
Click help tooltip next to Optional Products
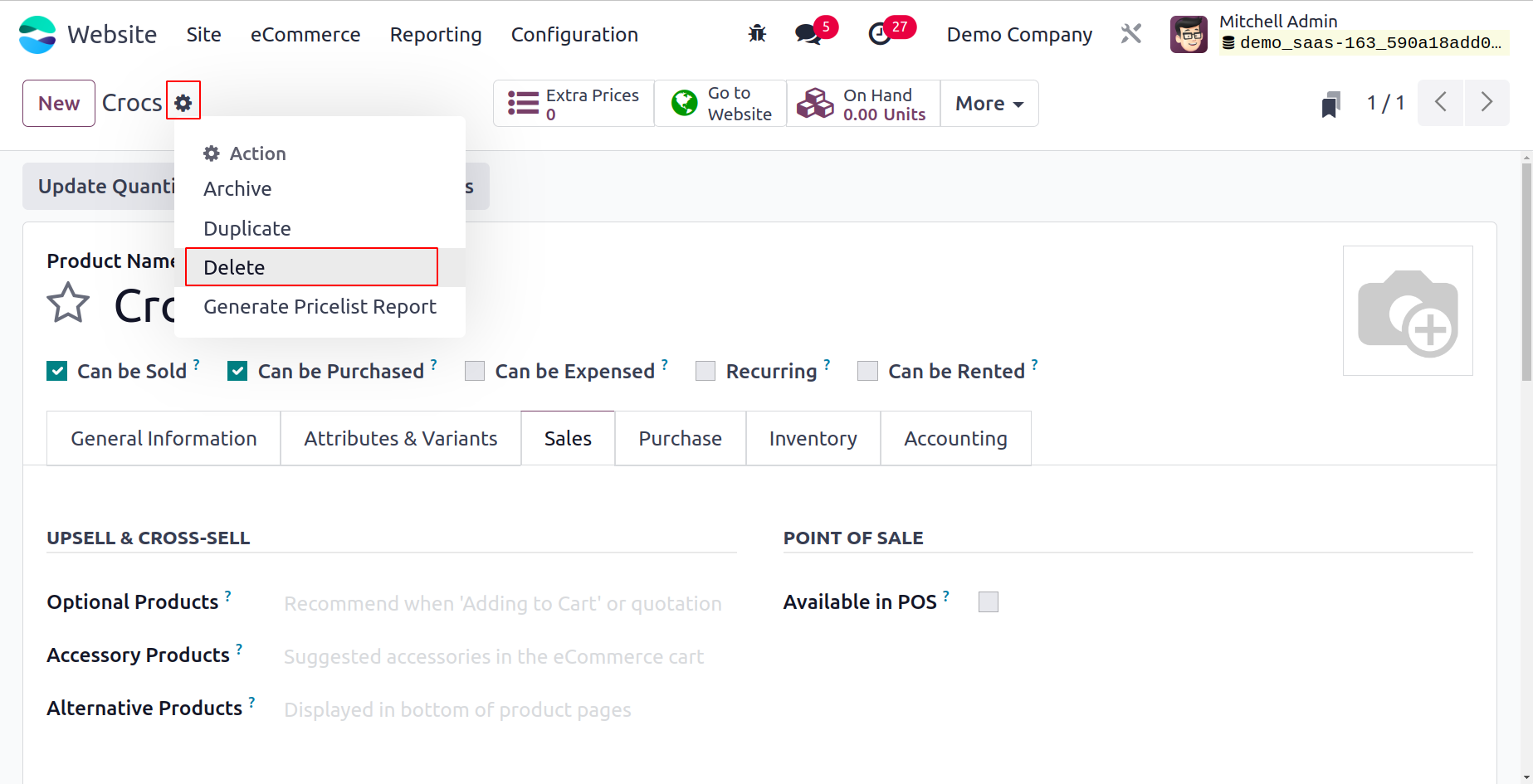[228, 596]
